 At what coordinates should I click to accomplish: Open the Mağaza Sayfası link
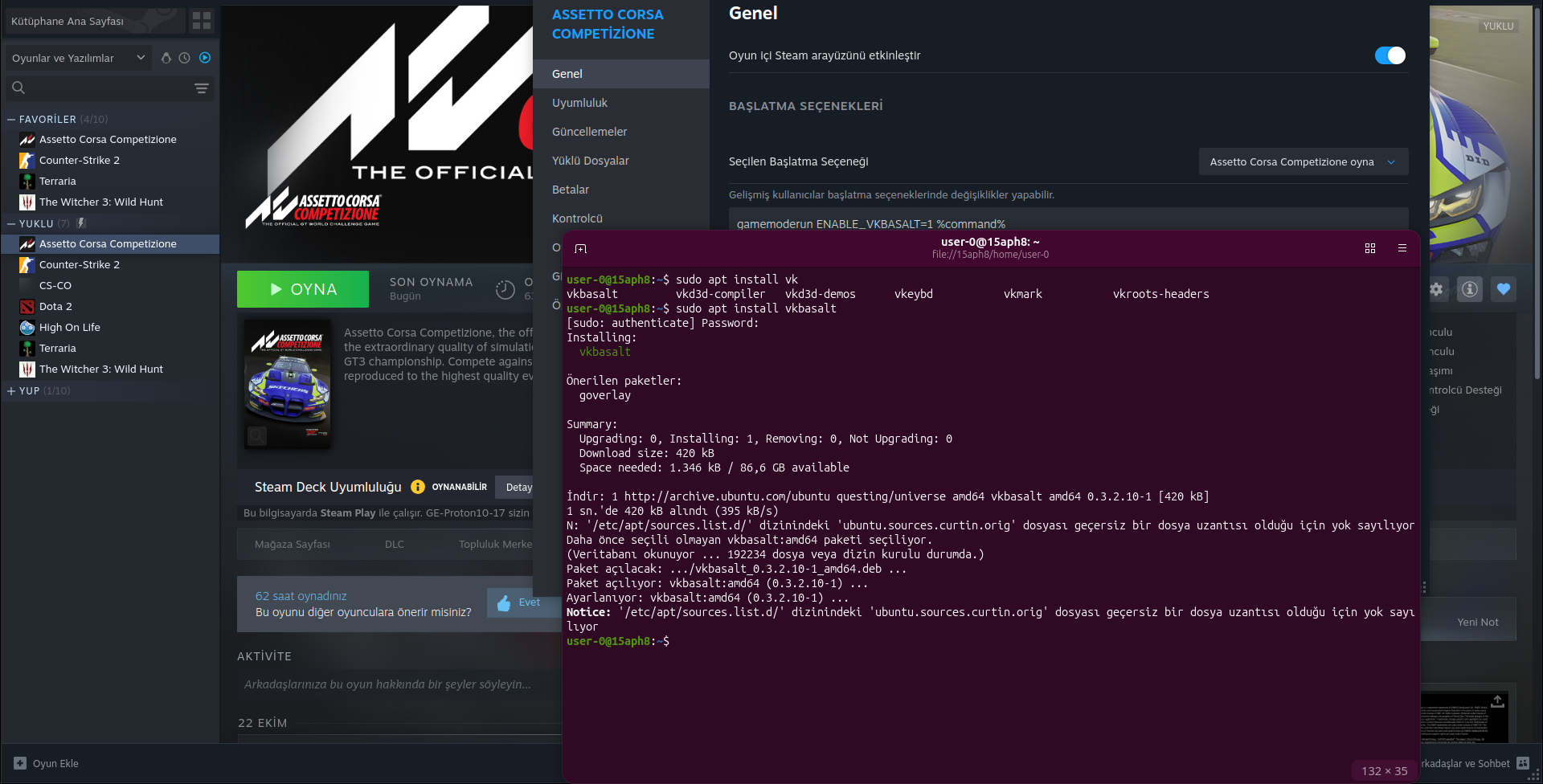click(x=293, y=545)
